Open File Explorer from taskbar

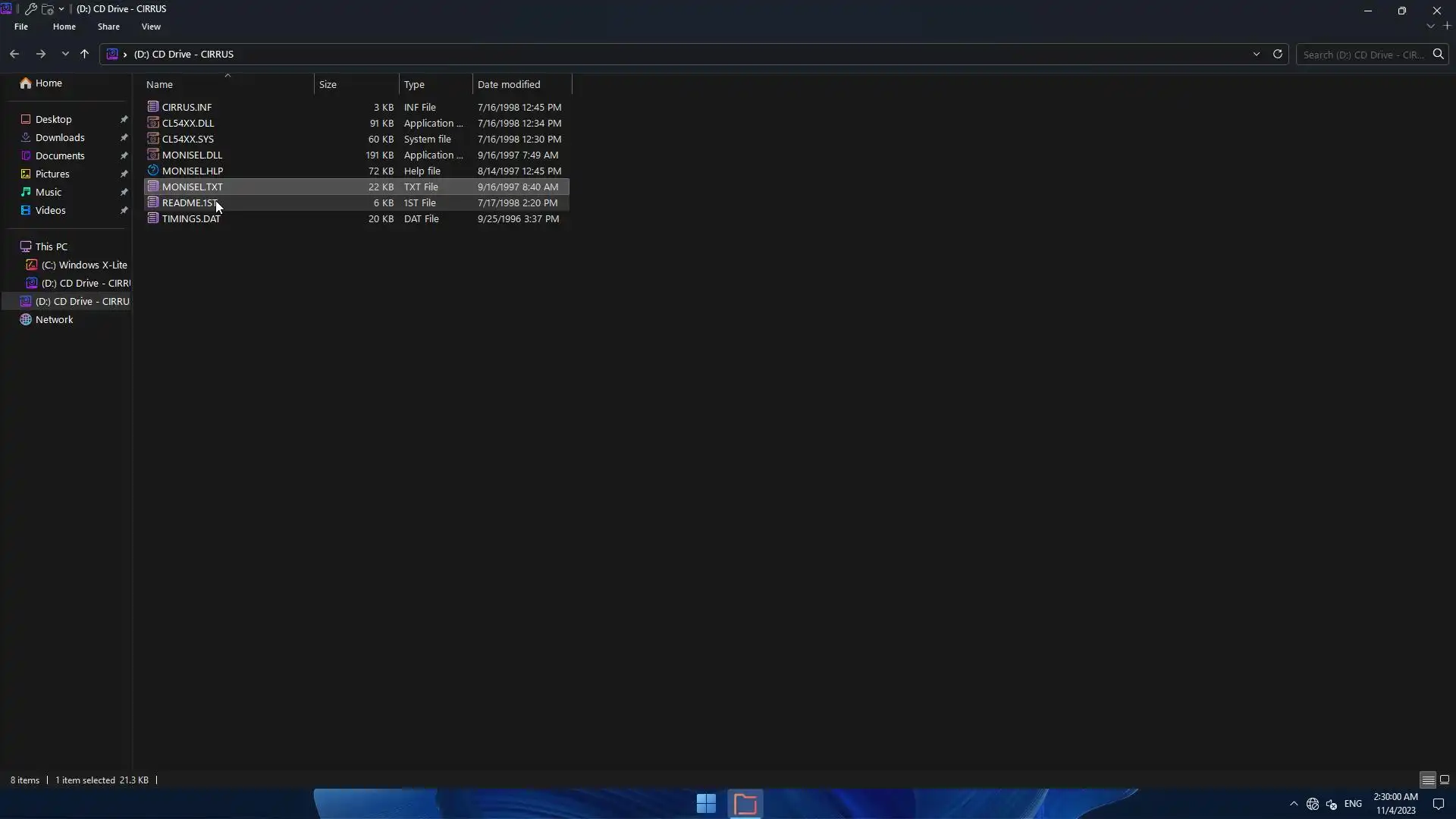pyautogui.click(x=745, y=804)
